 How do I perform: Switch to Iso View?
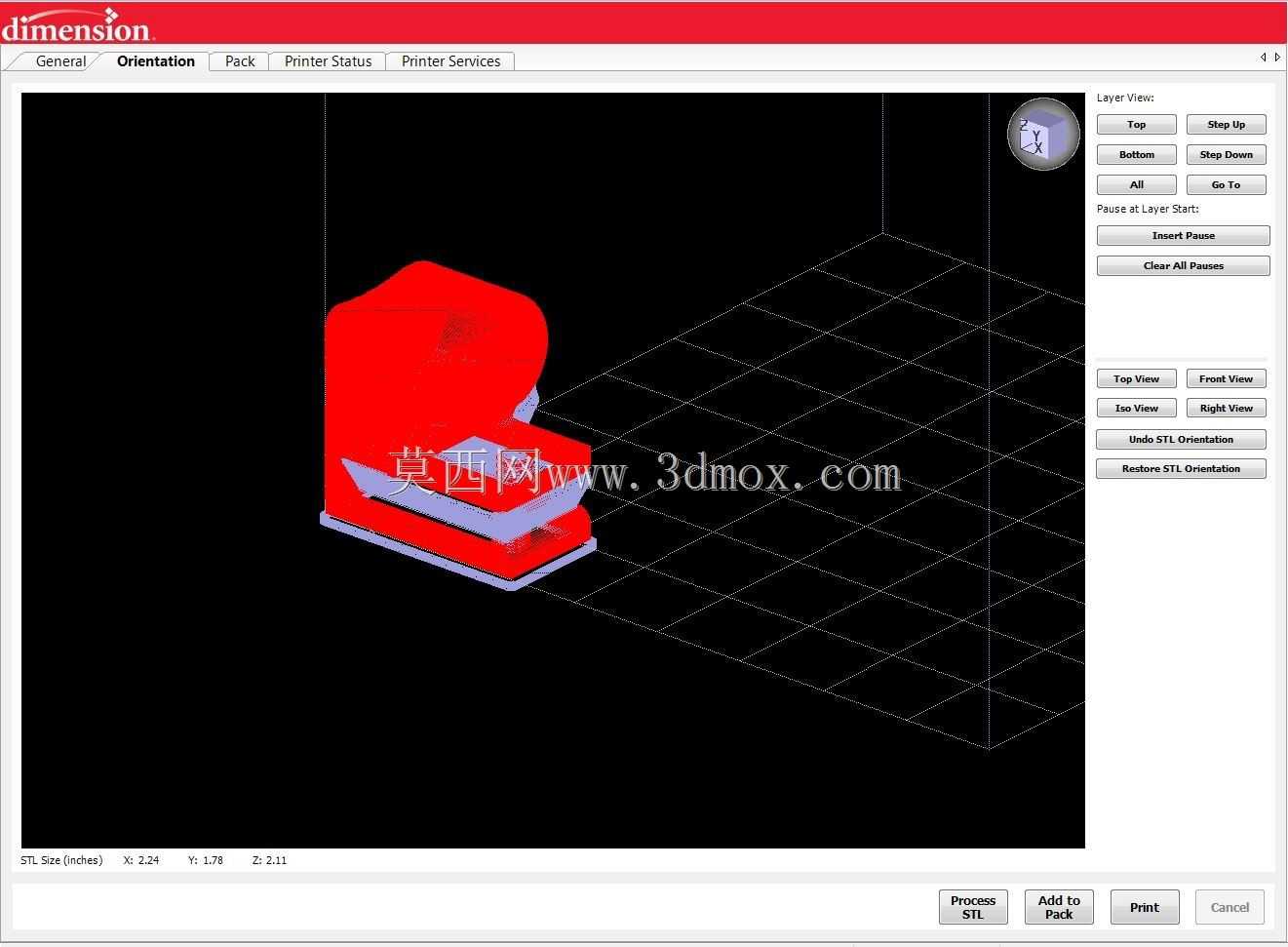[x=1137, y=409]
